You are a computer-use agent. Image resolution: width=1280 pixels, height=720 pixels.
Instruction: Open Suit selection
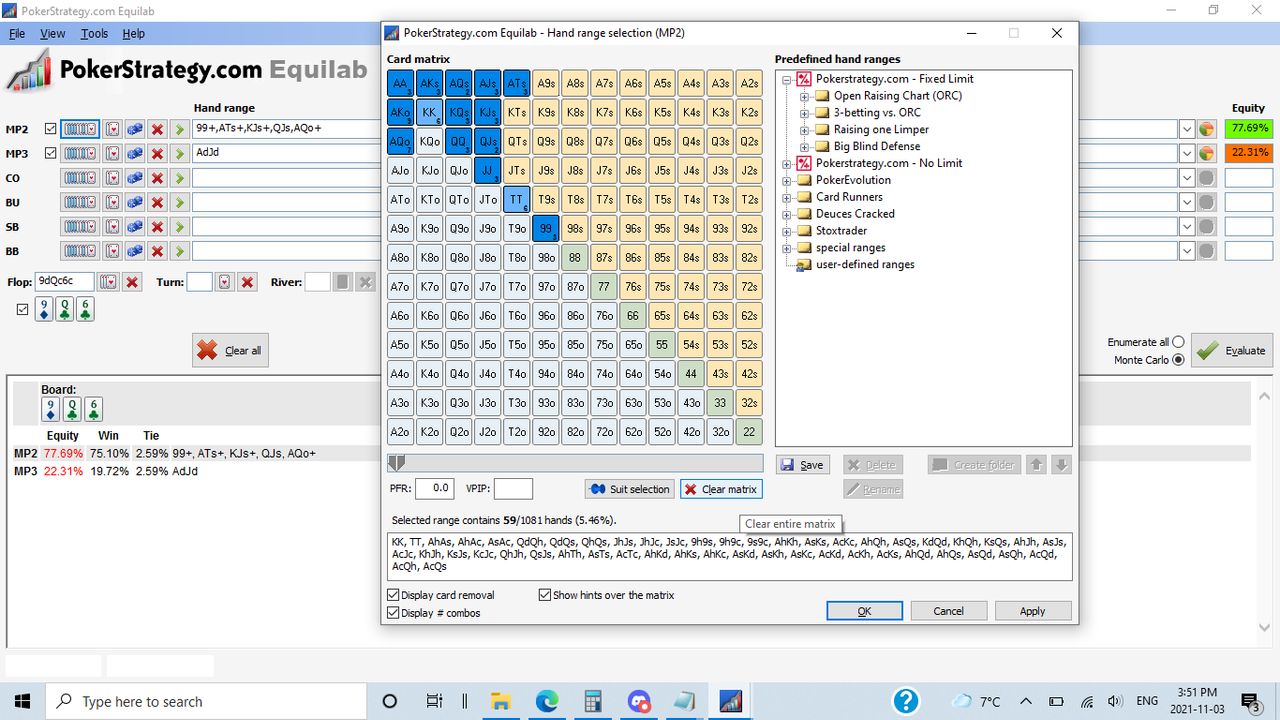[x=629, y=489]
